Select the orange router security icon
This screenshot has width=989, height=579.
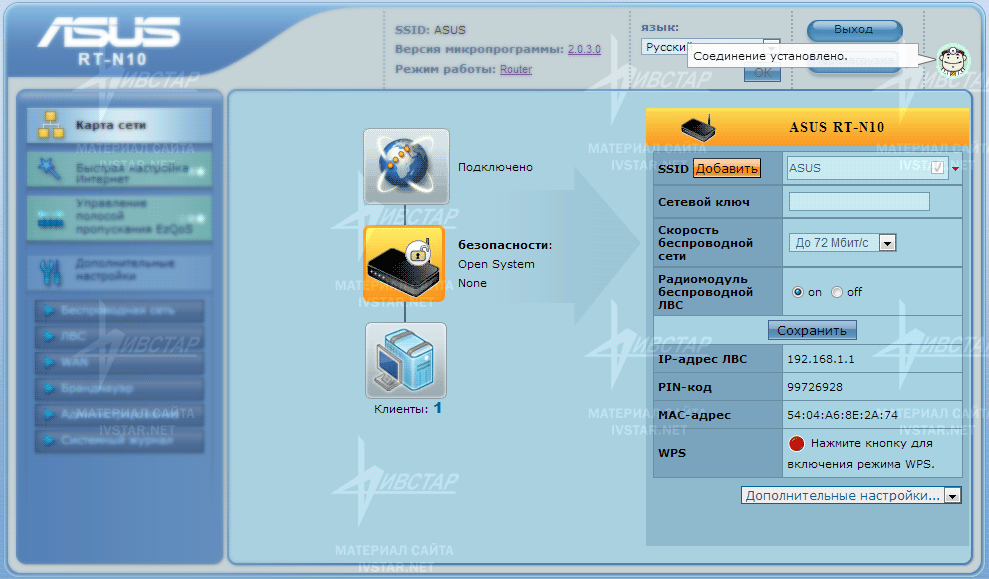[404, 264]
